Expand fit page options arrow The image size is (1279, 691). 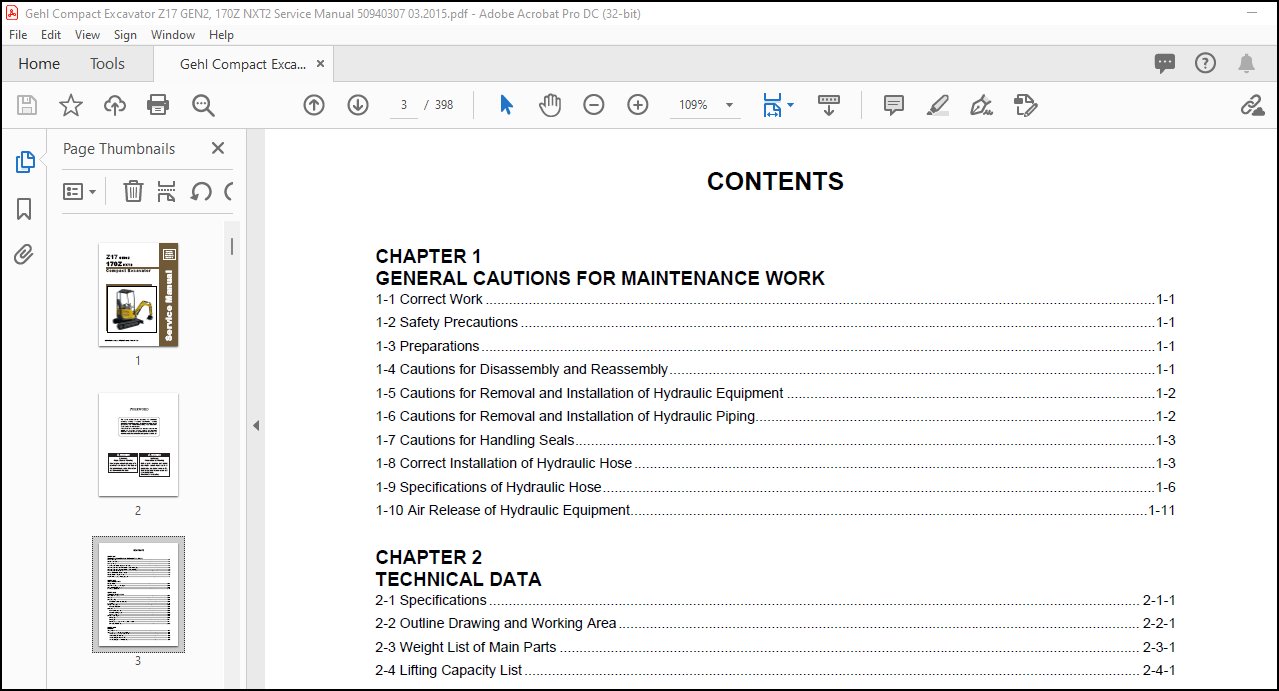pyautogui.click(x=791, y=105)
